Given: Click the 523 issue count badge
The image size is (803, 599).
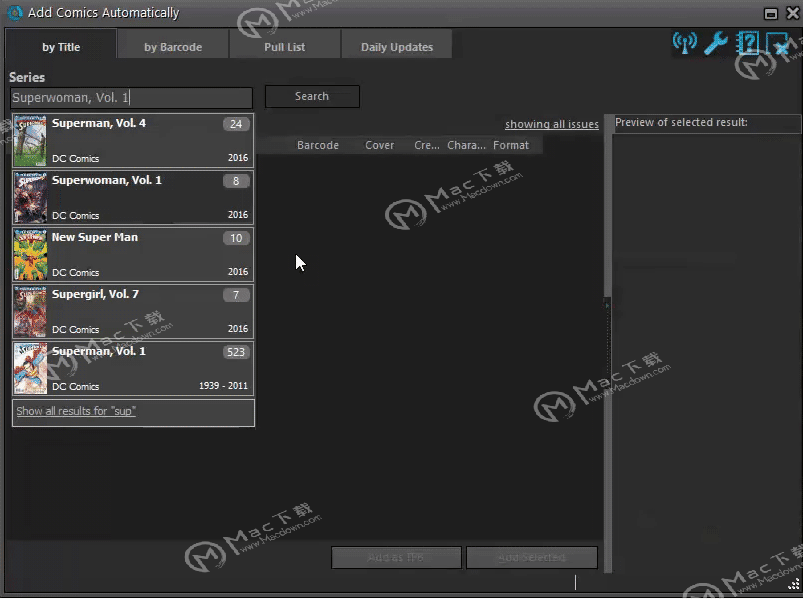Looking at the screenshot, I should 236,352.
